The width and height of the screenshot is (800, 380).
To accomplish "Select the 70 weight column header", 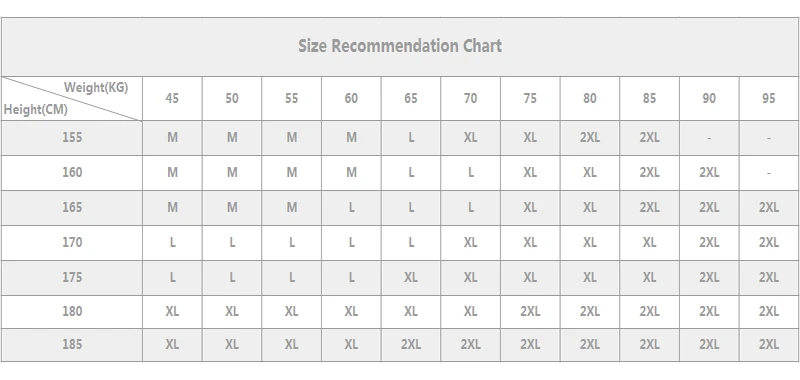I will coord(470,98).
